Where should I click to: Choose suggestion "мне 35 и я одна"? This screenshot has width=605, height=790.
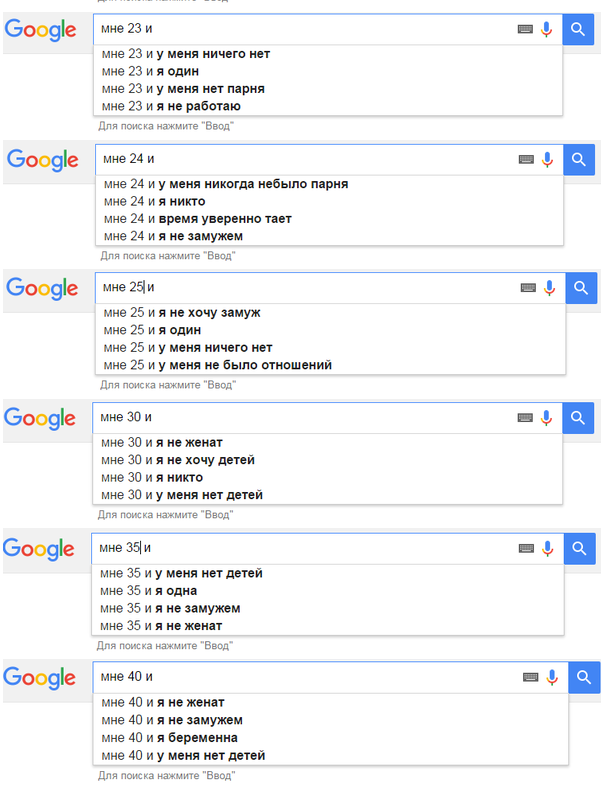[149, 591]
